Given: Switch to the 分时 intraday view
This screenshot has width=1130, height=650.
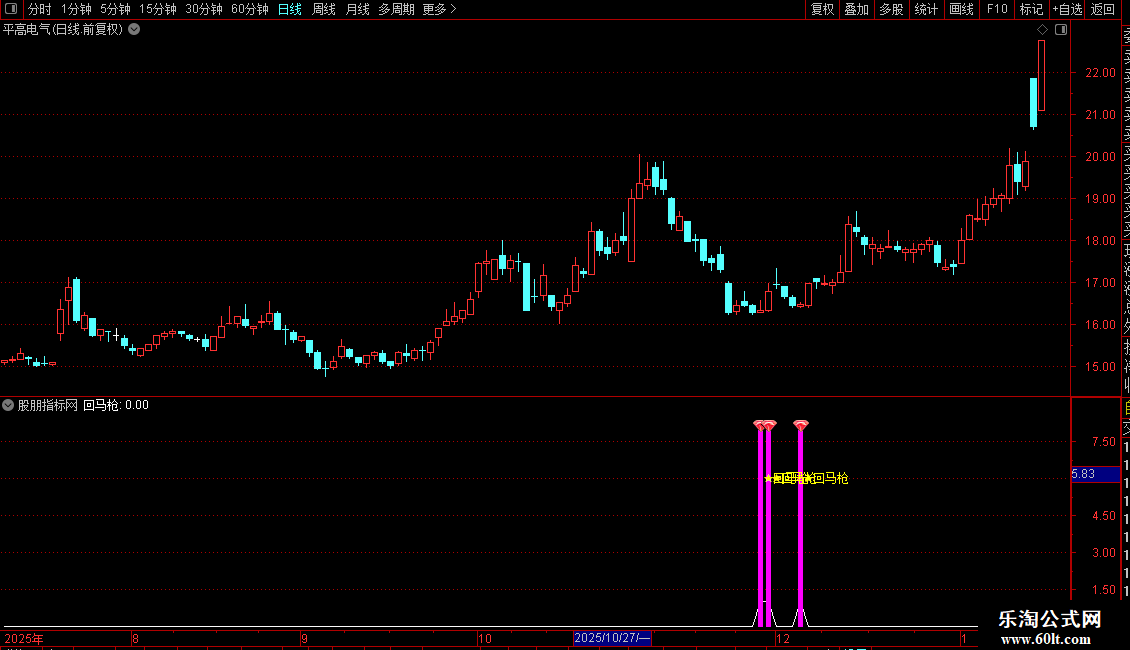Looking at the screenshot, I should (x=40, y=9).
